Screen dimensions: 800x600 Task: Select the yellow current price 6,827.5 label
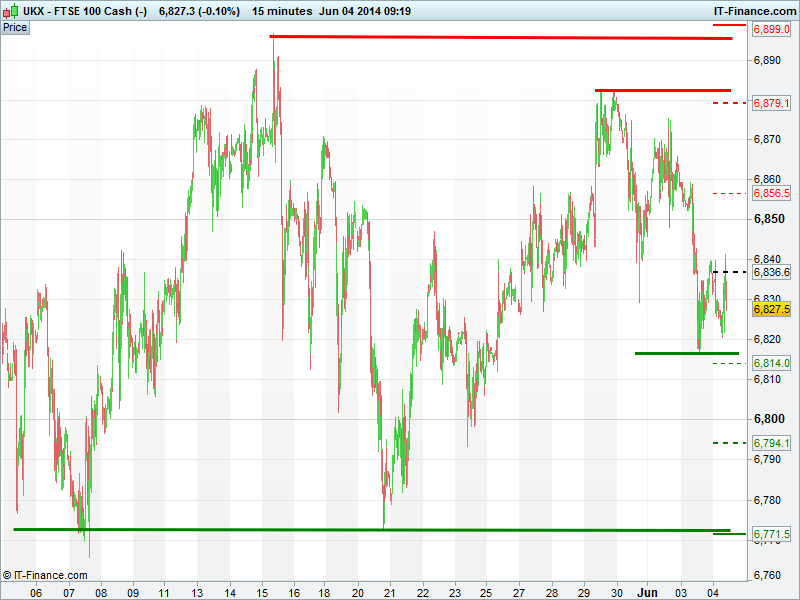click(x=771, y=310)
